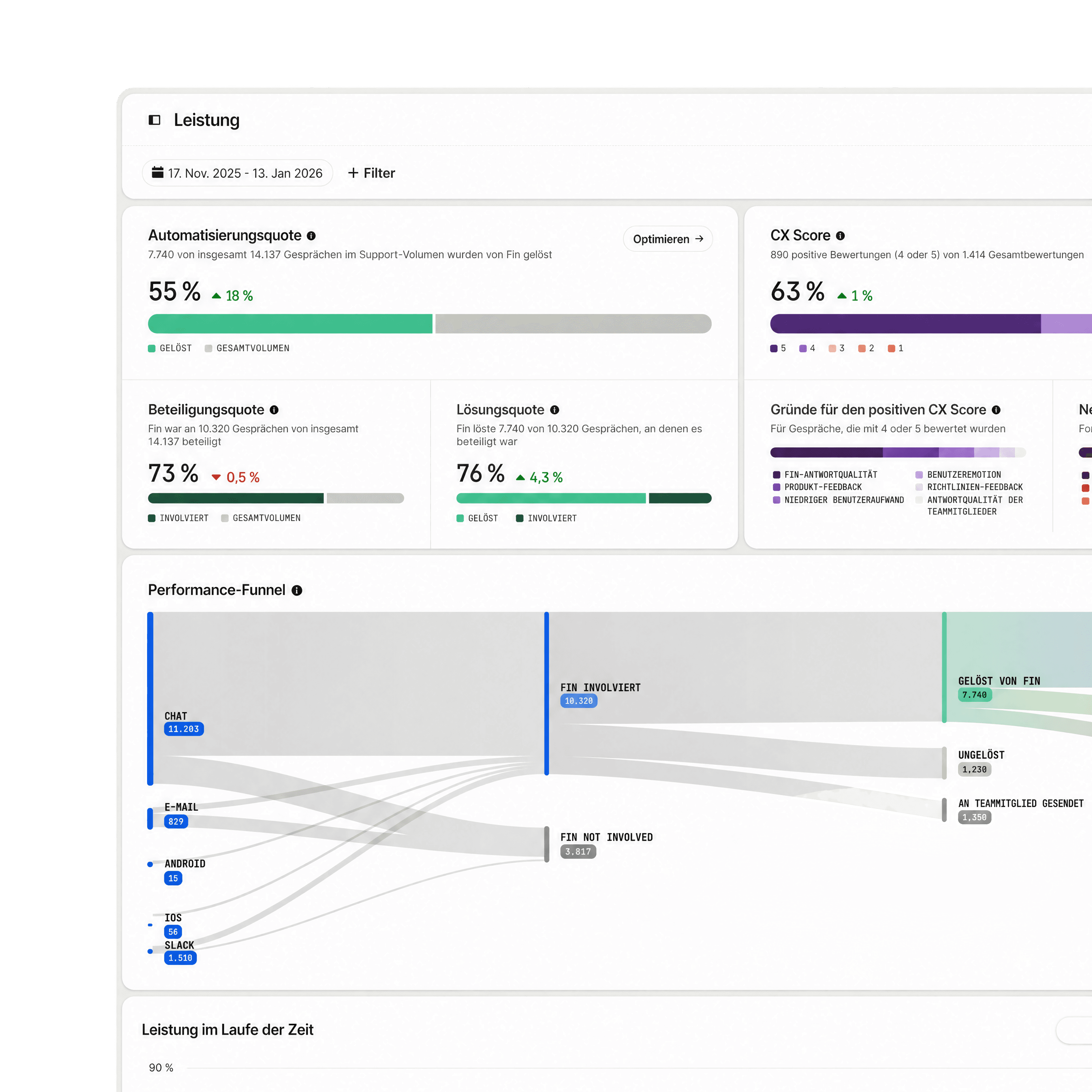Click the IOS funnel node 56
1092x1092 pixels.
(x=173, y=932)
